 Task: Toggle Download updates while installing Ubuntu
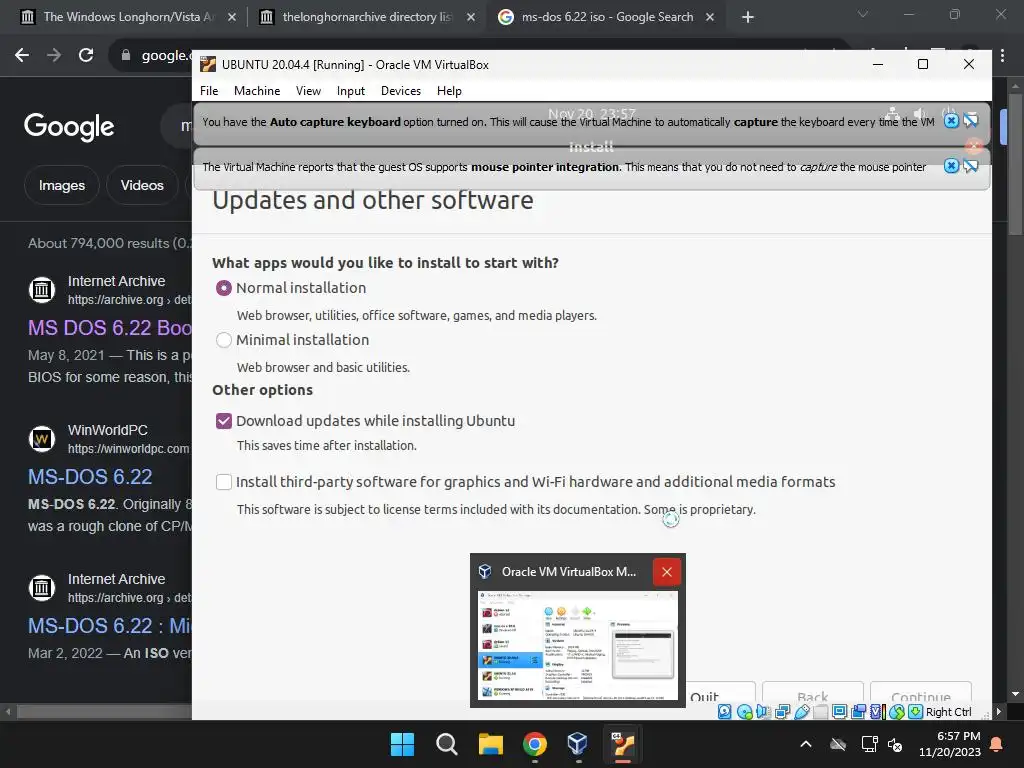[224, 421]
